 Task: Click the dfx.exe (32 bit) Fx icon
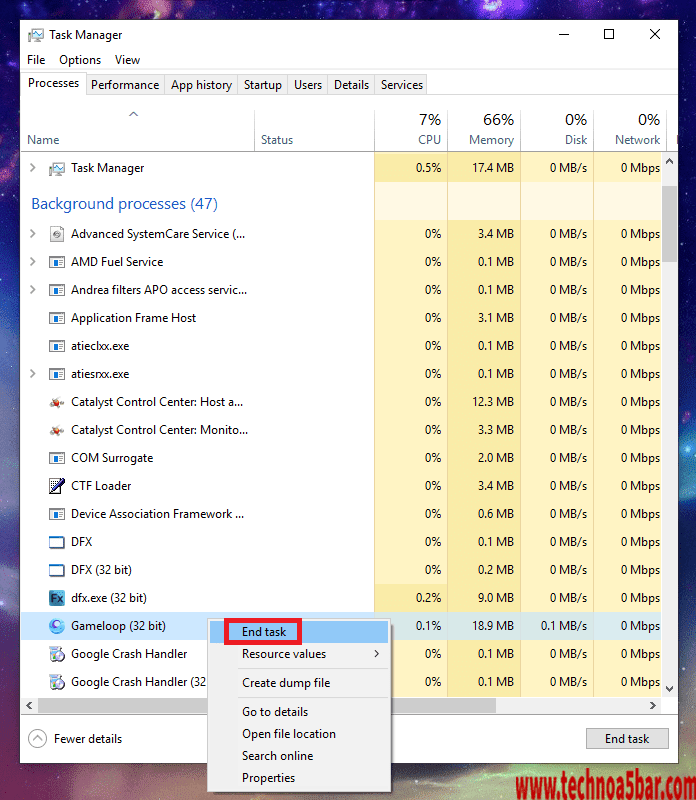pyautogui.click(x=57, y=598)
